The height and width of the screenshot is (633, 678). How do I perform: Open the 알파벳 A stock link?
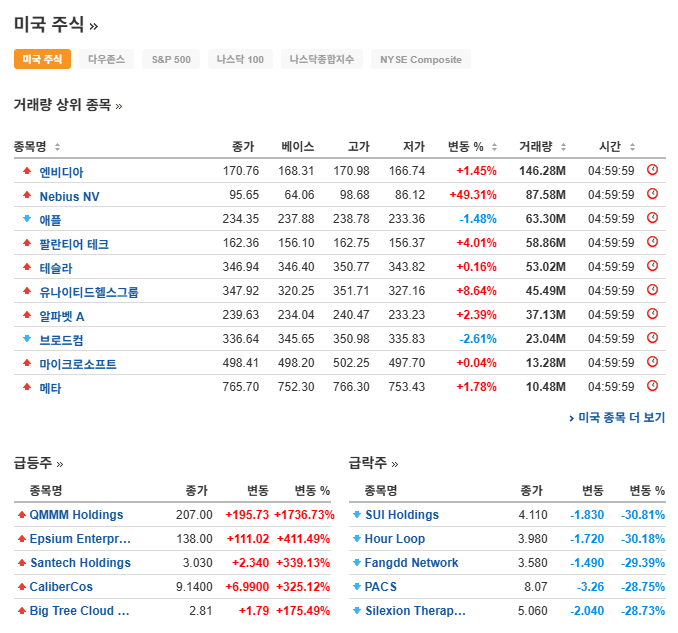click(62, 316)
